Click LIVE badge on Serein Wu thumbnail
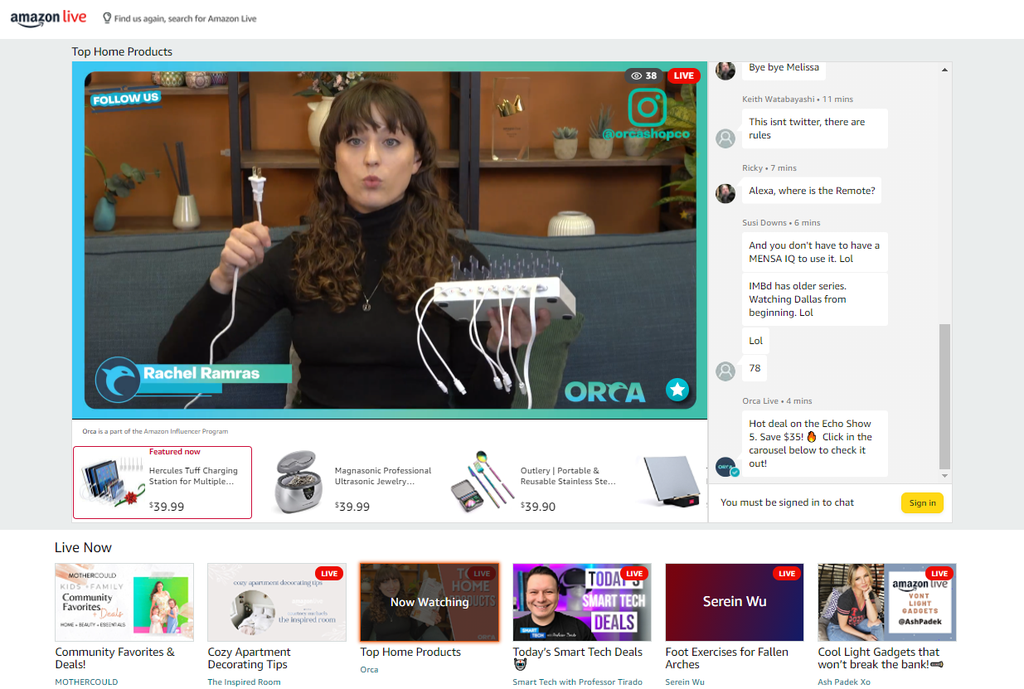This screenshot has width=1024, height=689. [x=787, y=573]
